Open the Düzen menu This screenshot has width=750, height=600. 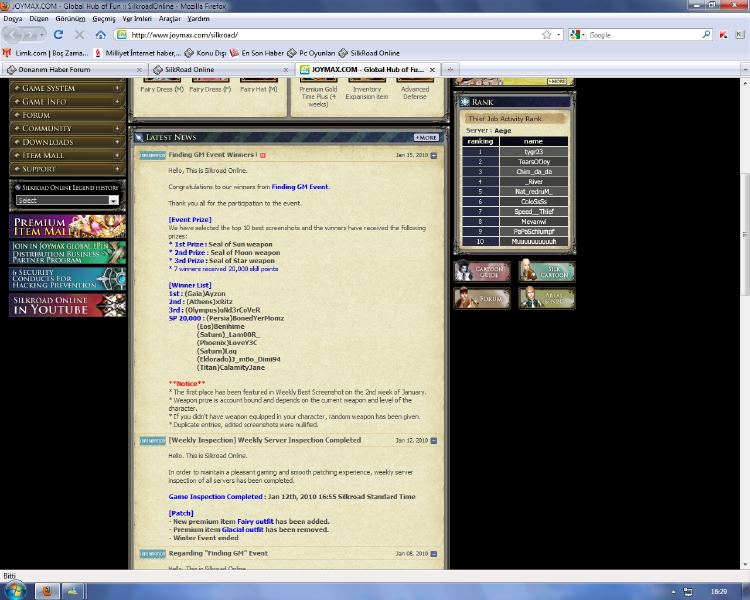[39, 19]
